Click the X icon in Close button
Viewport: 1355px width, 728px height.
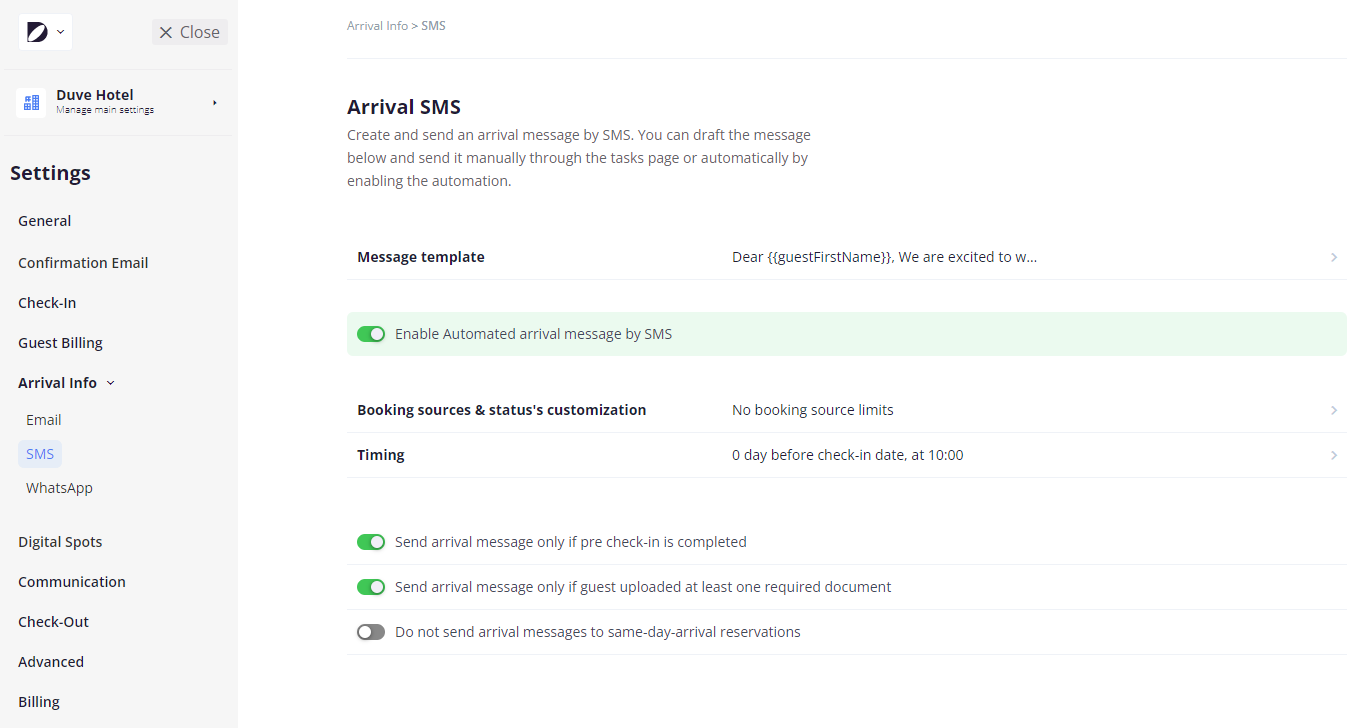click(x=166, y=32)
